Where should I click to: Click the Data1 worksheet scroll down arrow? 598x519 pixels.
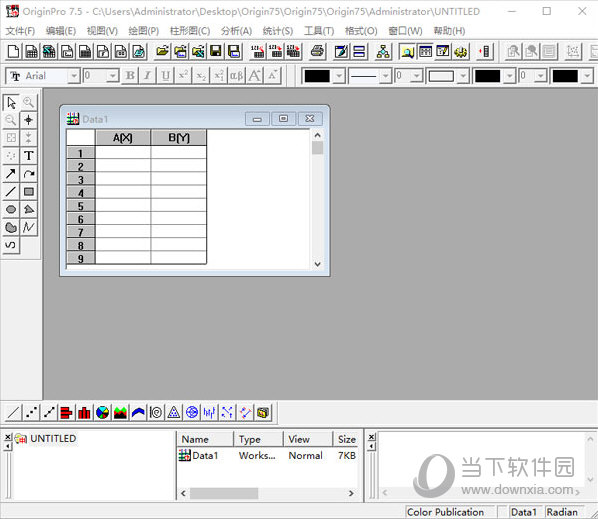click(x=317, y=264)
